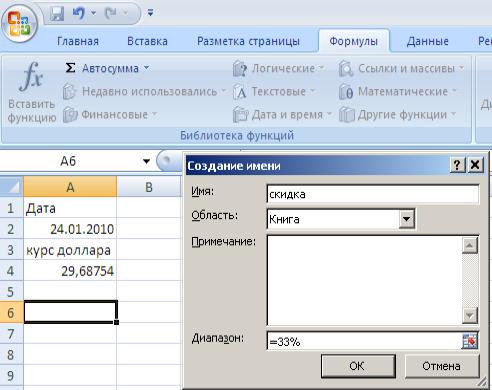Open Дата и время functions menu
This screenshot has height=390, width=492.
tap(282, 115)
